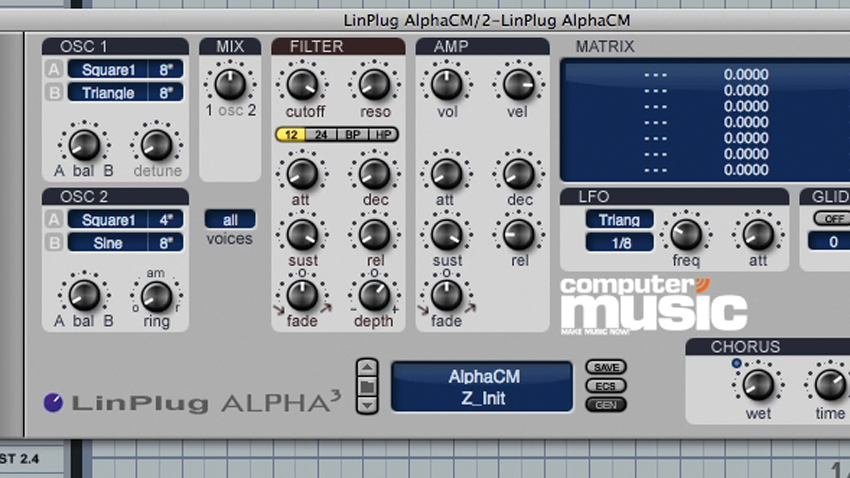Screen dimensions: 850x478
Task: Click the Amp vol knob
Action: 447,85
